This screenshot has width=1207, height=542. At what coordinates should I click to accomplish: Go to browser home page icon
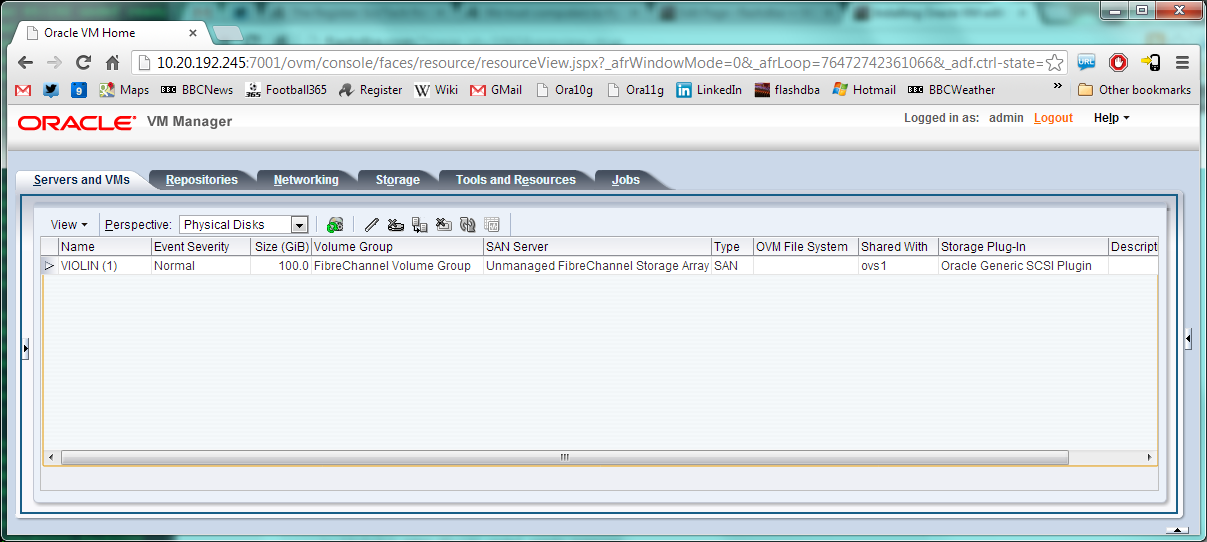pos(113,62)
